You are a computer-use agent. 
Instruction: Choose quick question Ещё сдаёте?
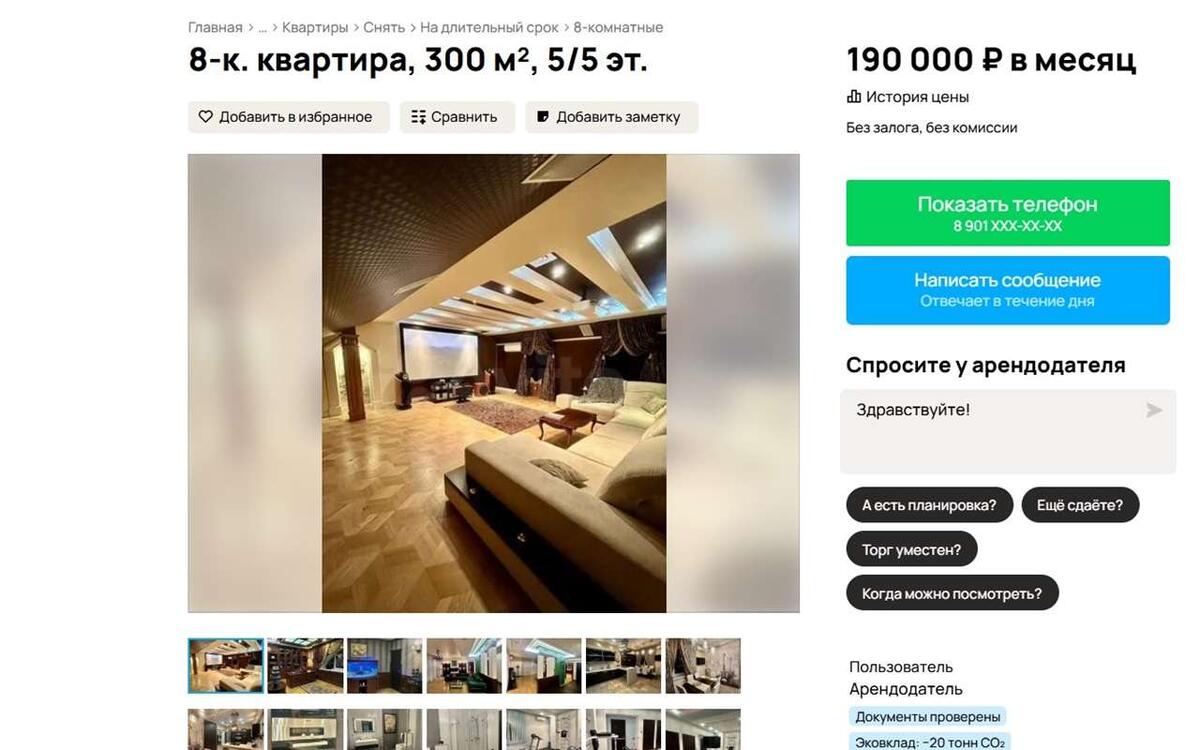1080,505
